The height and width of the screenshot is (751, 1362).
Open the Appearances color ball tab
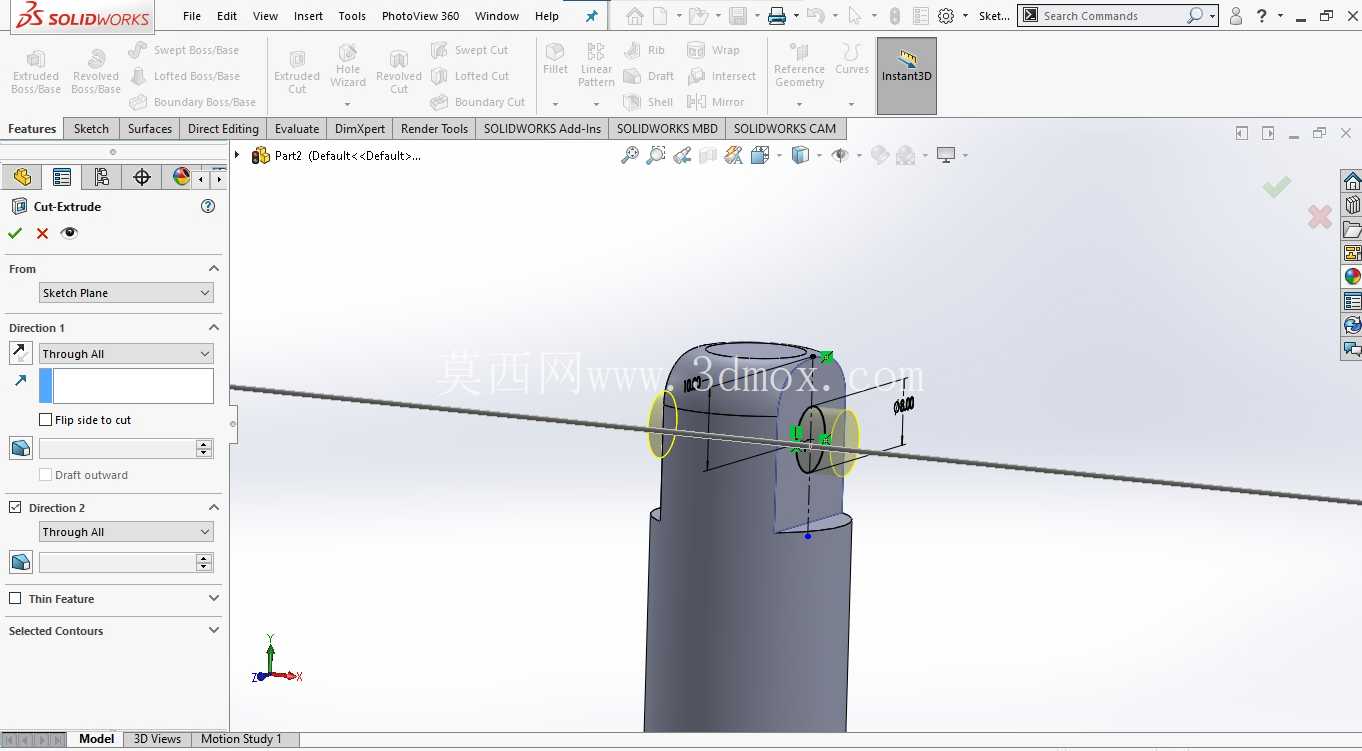[181, 177]
